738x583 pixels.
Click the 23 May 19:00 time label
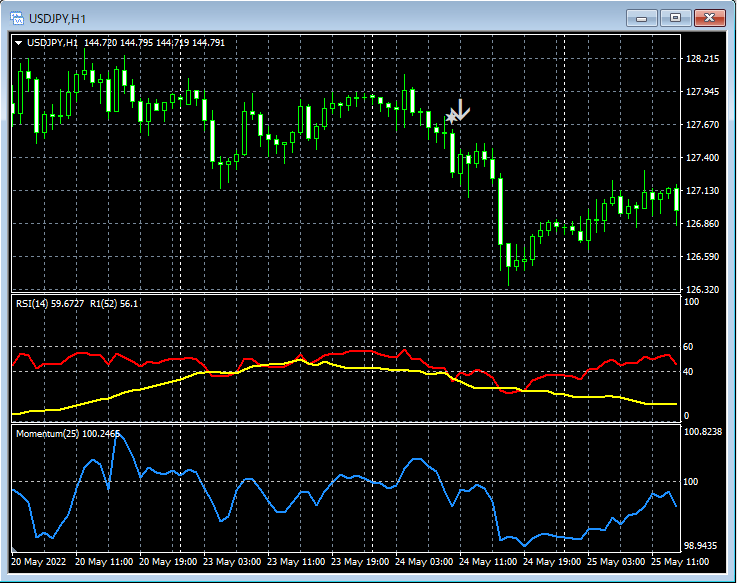click(x=360, y=562)
